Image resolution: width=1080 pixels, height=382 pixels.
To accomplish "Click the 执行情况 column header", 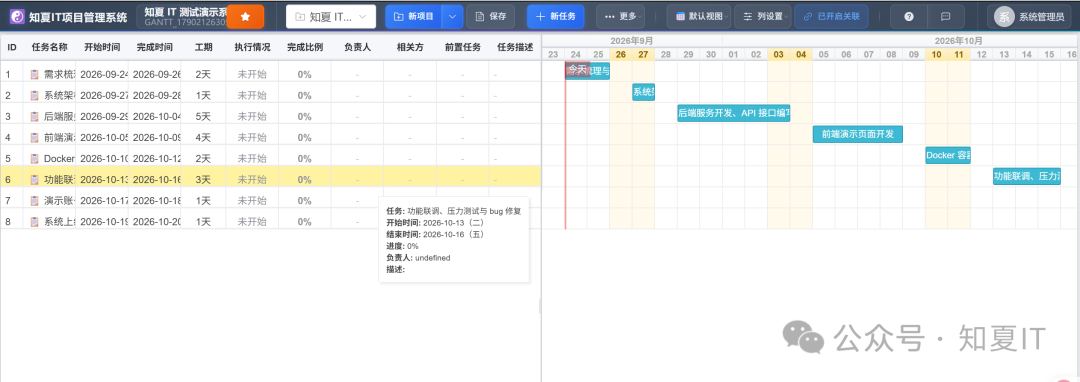I will point(252,47).
